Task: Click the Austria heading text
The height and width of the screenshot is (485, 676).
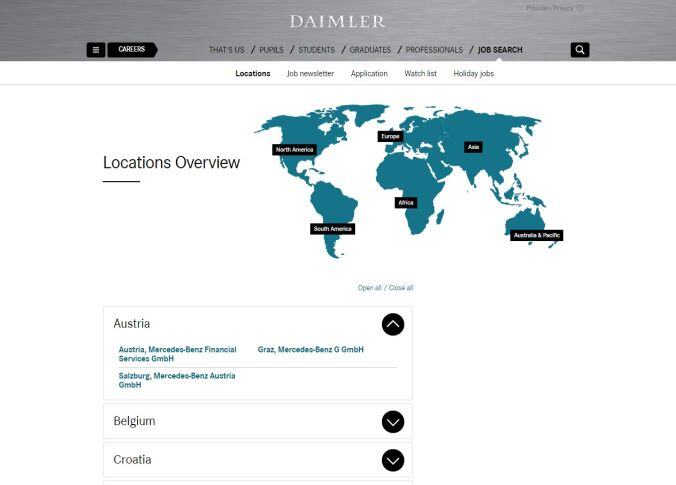Action: pos(131,324)
